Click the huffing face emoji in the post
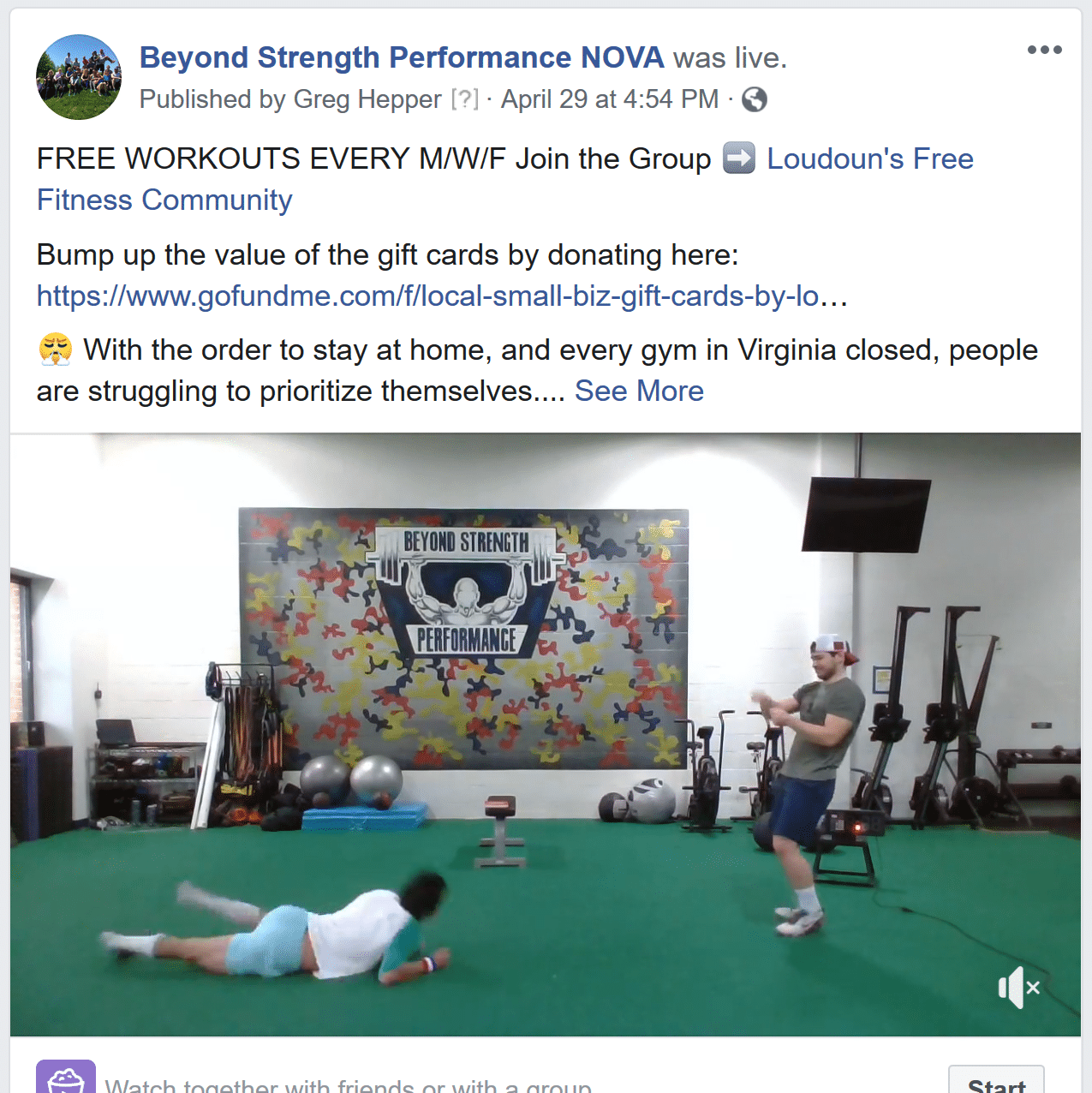Image resolution: width=1092 pixels, height=1093 pixels. pos(56,349)
